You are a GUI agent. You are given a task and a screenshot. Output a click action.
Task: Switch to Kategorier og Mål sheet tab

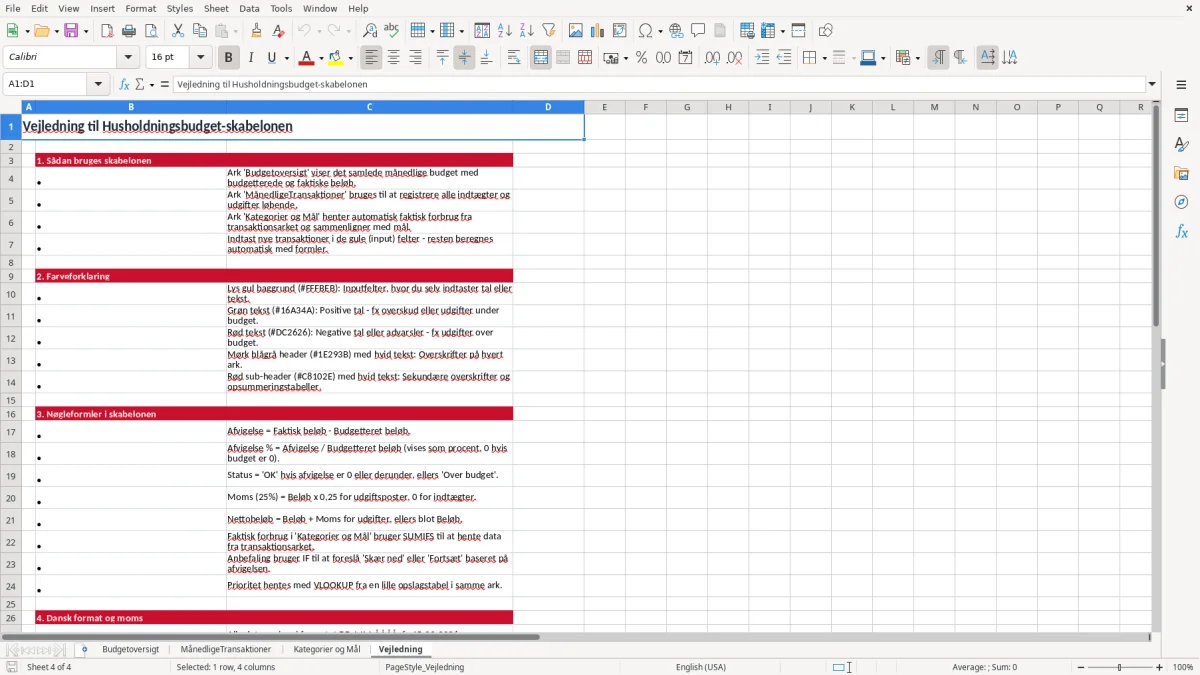click(x=326, y=649)
